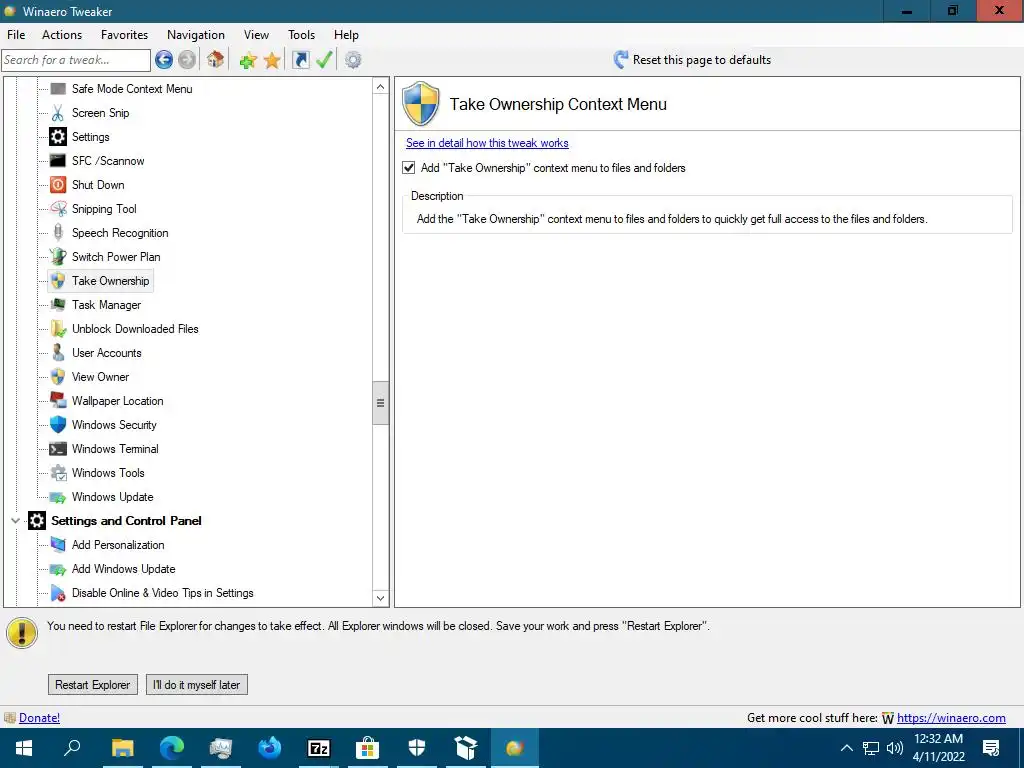Viewport: 1024px width, 768px height.
Task: Select Safe Mode Context Menu tree item
Action: [132, 89]
